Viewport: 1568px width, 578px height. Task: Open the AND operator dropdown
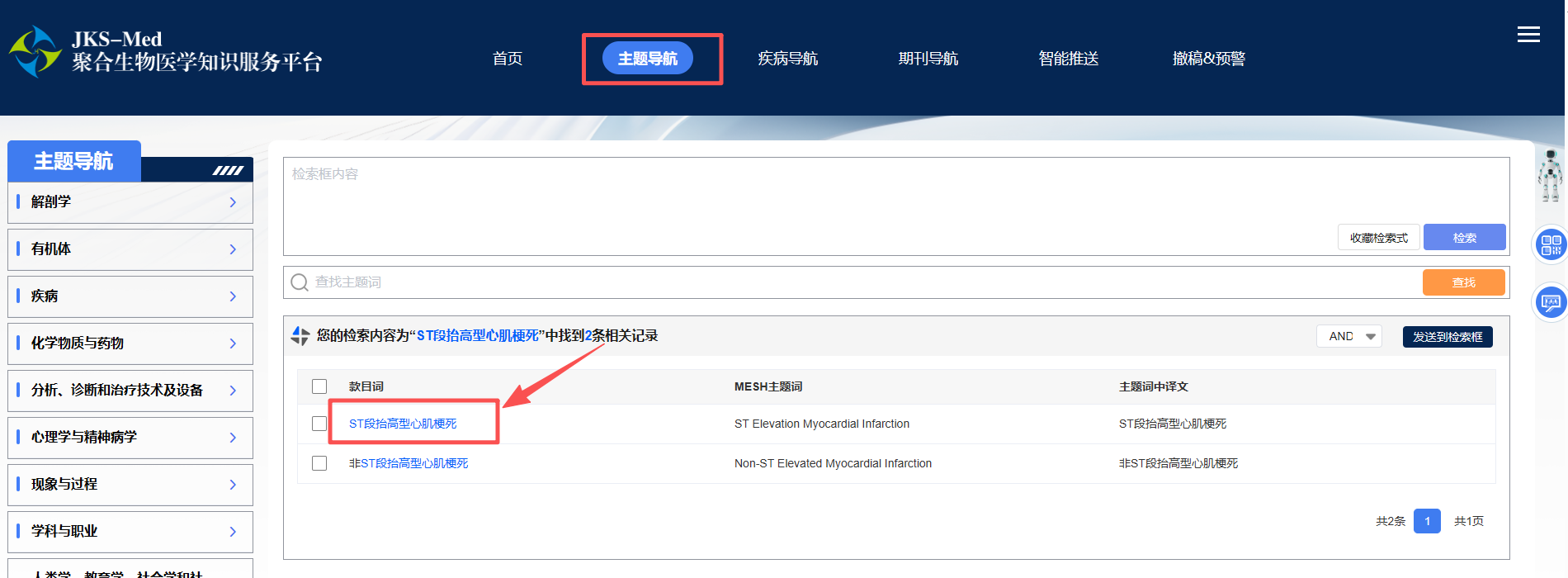1348,336
